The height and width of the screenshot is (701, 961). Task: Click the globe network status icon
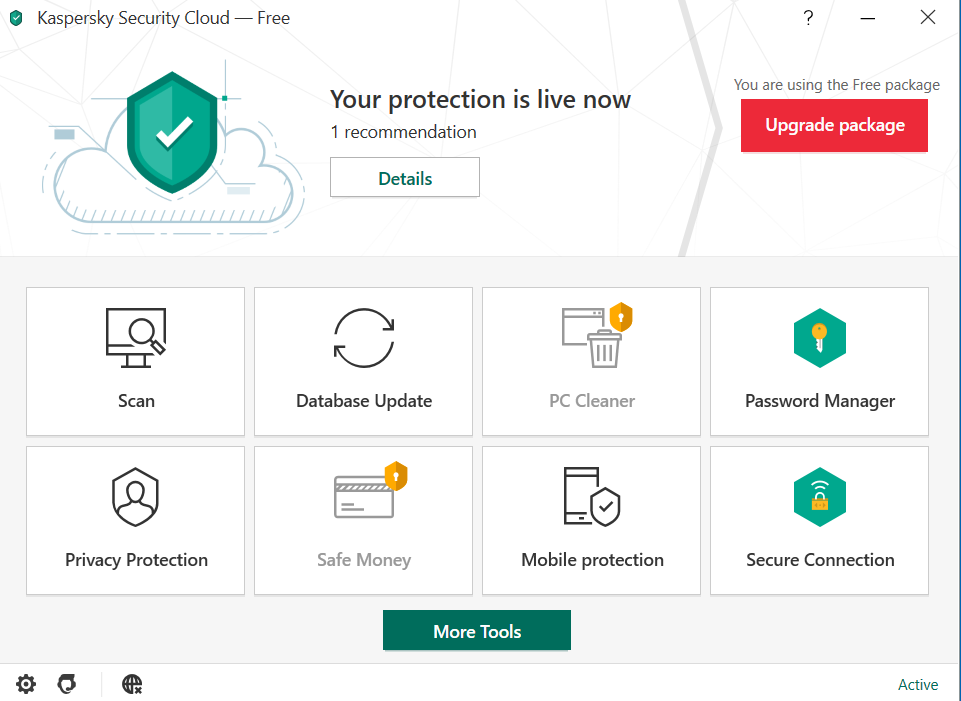coord(132,684)
